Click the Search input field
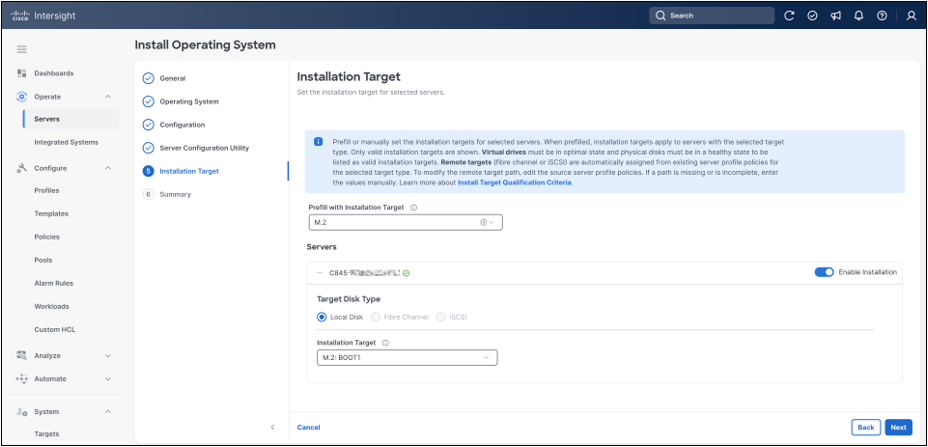 click(x=711, y=16)
